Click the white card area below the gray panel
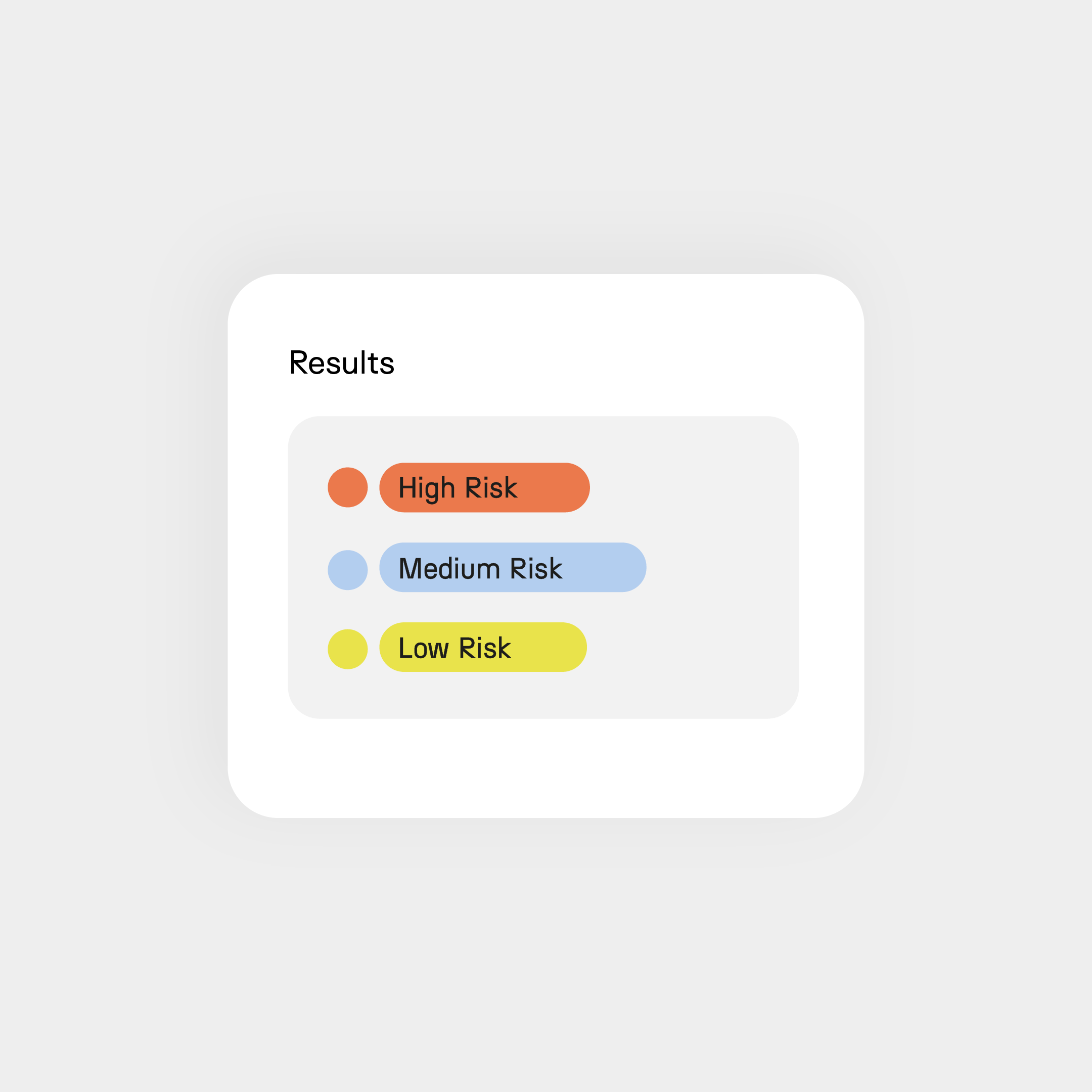This screenshot has height=1092, width=1092. (x=545, y=767)
